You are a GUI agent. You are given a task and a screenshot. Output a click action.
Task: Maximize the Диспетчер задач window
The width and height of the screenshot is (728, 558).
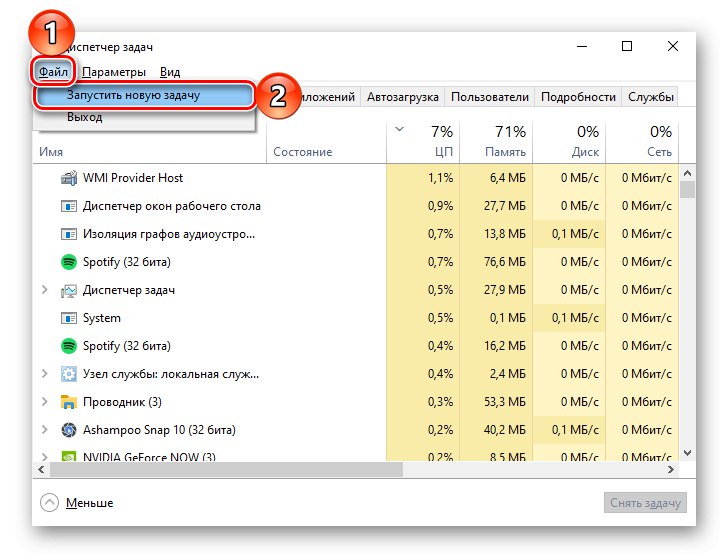pos(627,46)
